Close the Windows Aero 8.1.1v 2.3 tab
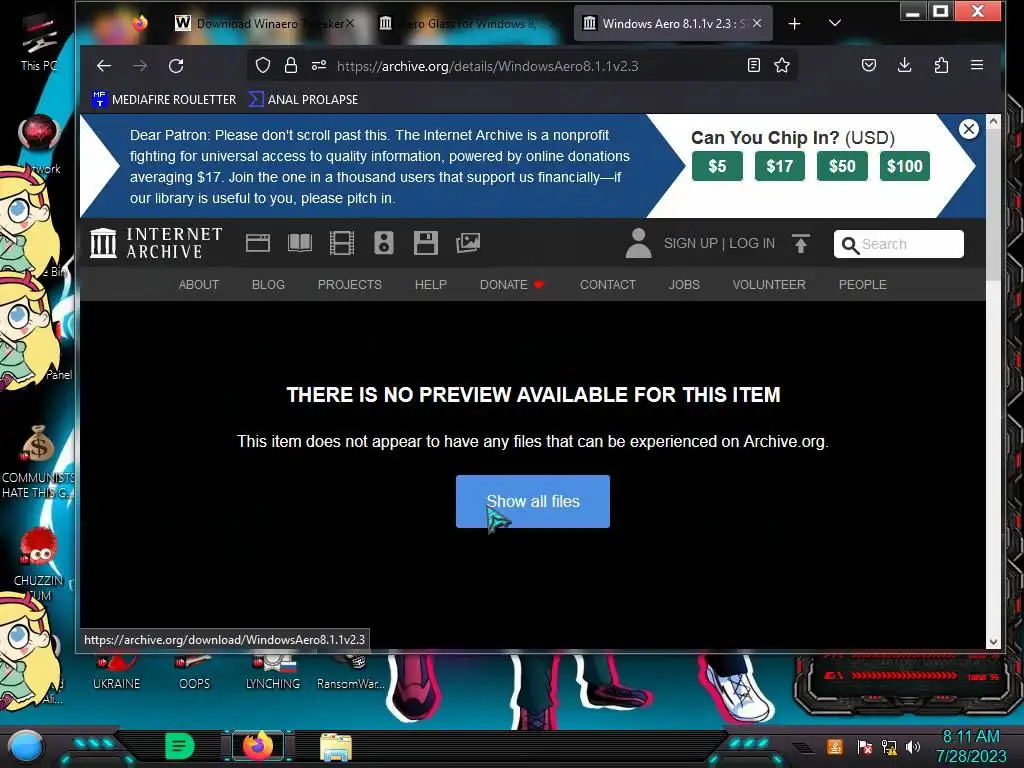The width and height of the screenshot is (1024, 768). pos(757,24)
